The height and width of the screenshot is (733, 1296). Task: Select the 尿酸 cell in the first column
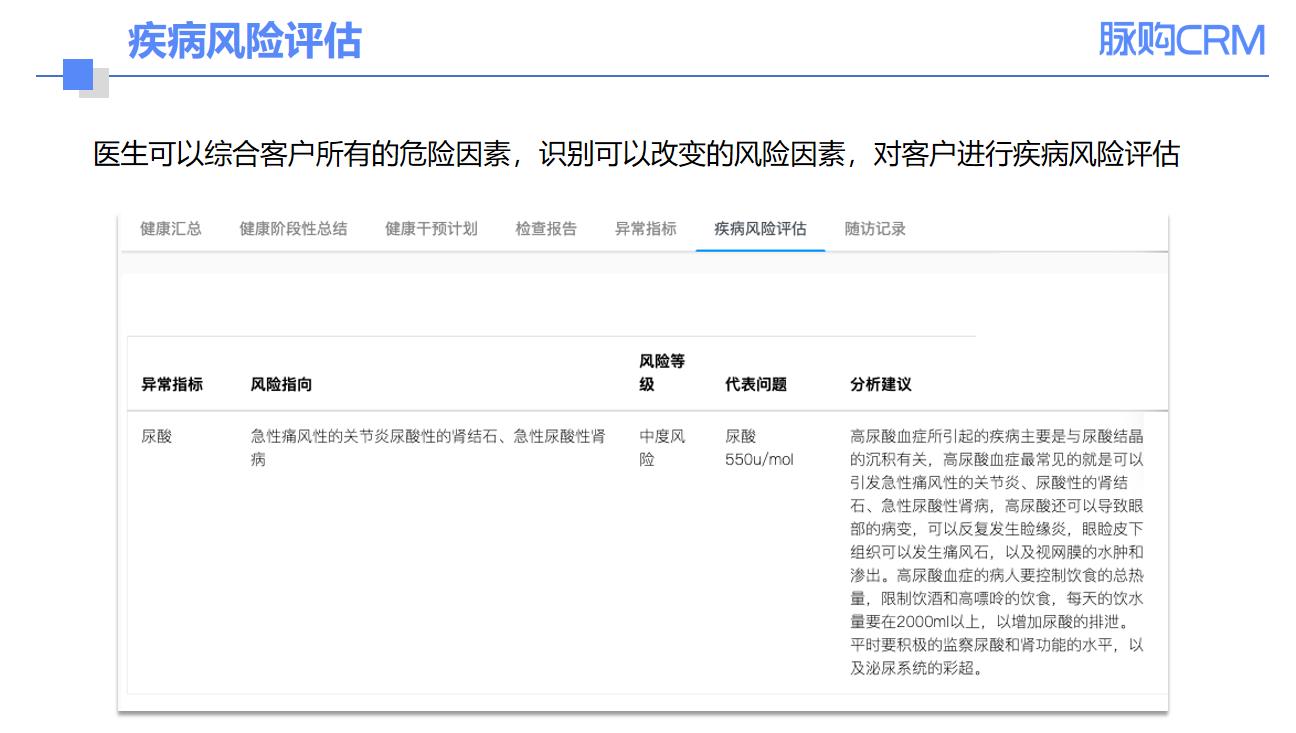(157, 437)
